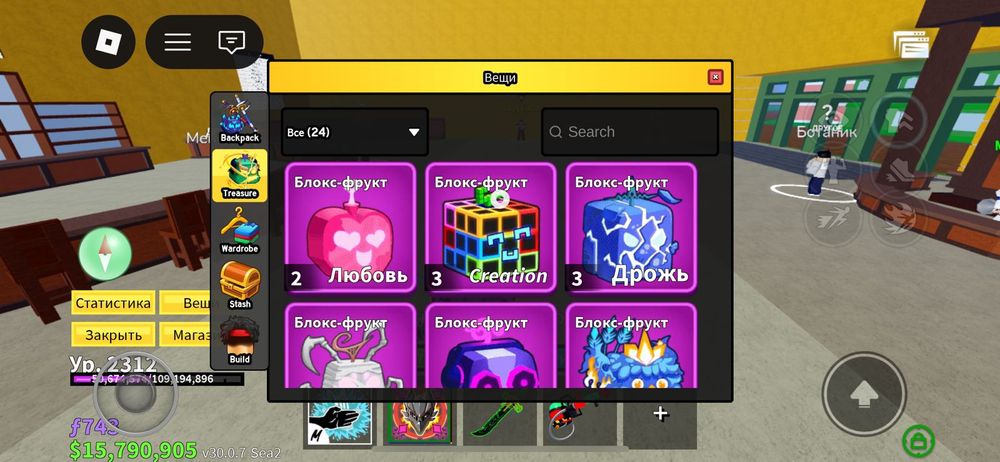
Task: Focus the Search input field
Action: click(630, 132)
